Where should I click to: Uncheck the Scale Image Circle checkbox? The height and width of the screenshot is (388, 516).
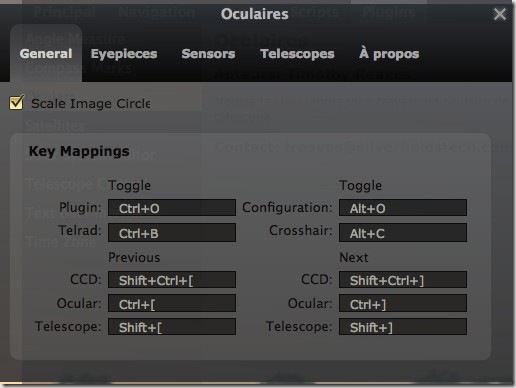(x=16, y=102)
